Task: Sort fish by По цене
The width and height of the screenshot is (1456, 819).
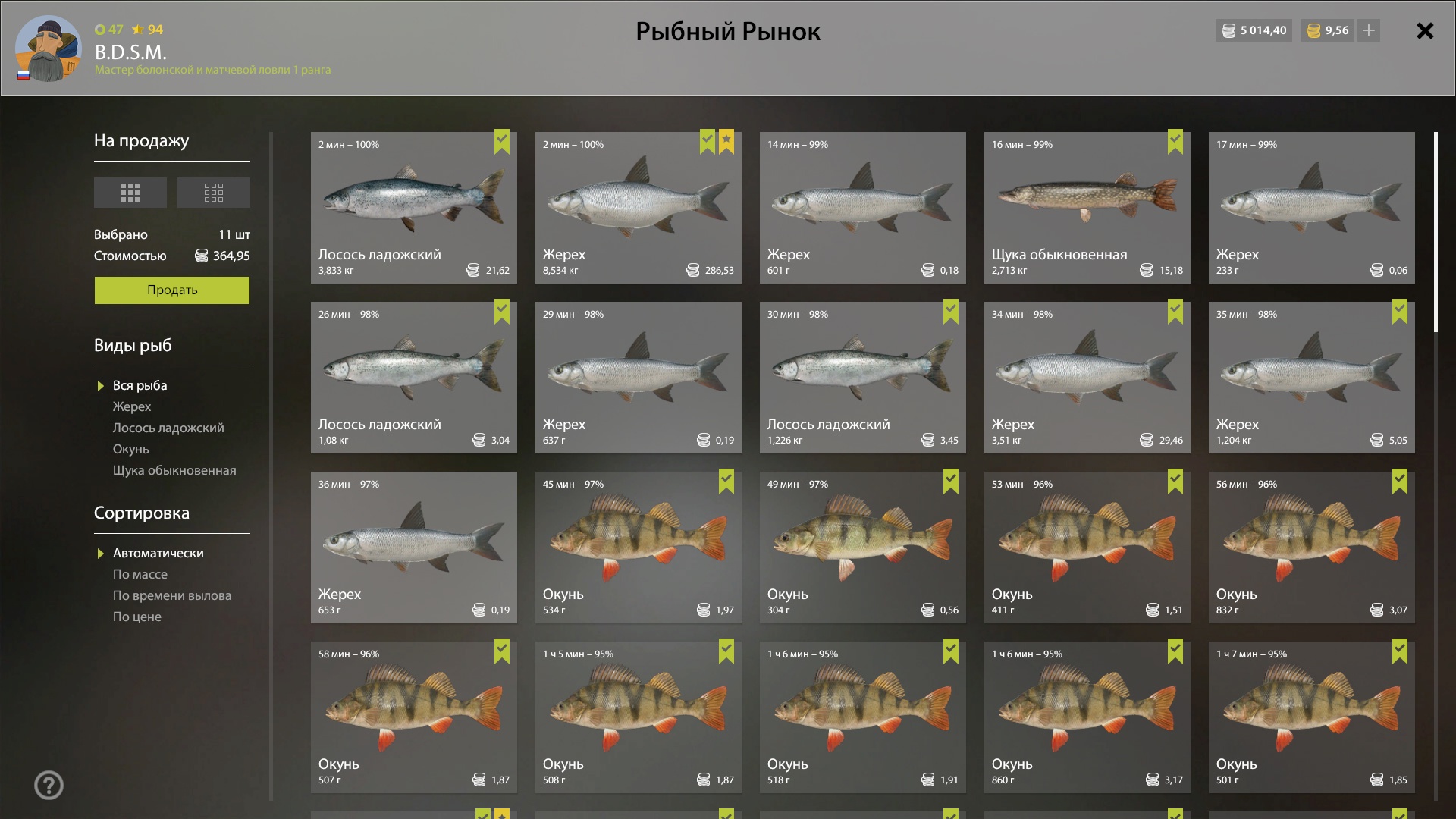Action: pyautogui.click(x=137, y=617)
